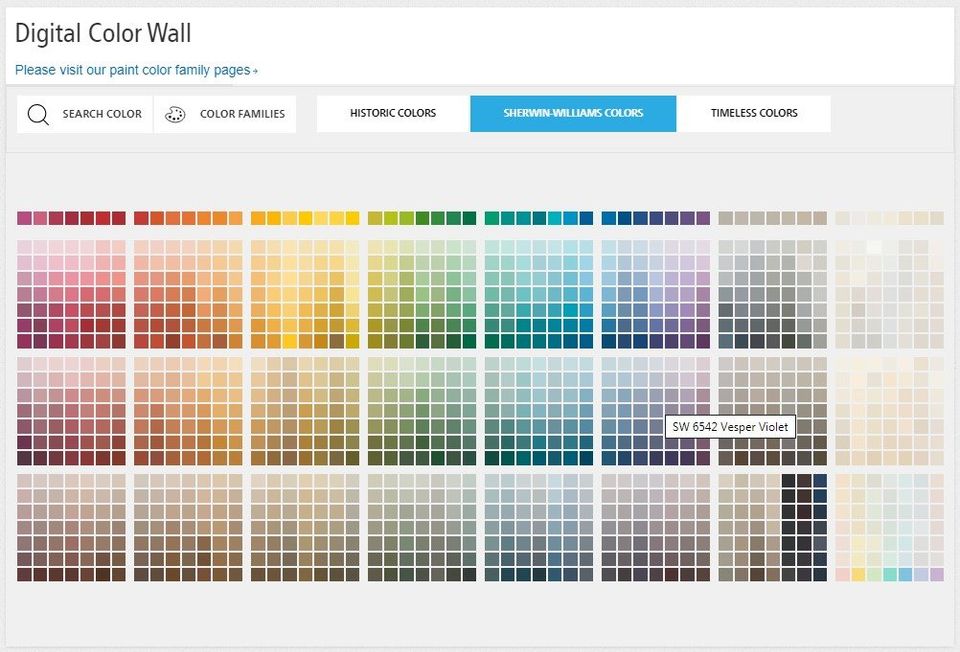This screenshot has width=960, height=652.
Task: Select the lavender purple swatch at the wall's bottom-right corner
Action: pyautogui.click(x=937, y=574)
